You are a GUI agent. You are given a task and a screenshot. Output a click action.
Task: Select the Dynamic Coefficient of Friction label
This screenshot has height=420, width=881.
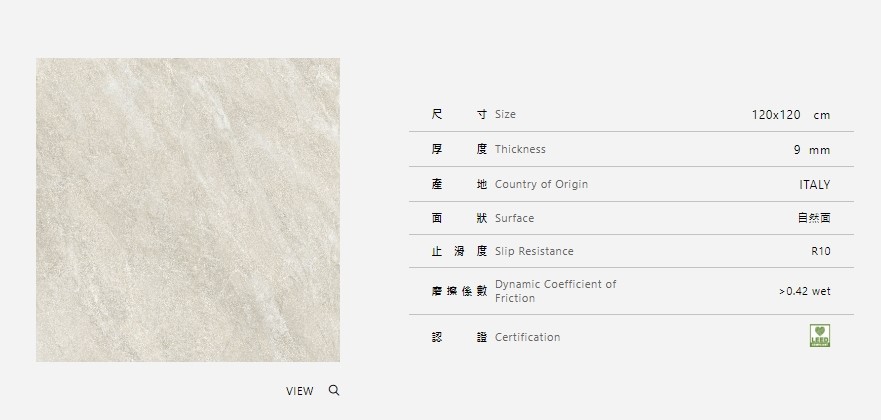(555, 291)
